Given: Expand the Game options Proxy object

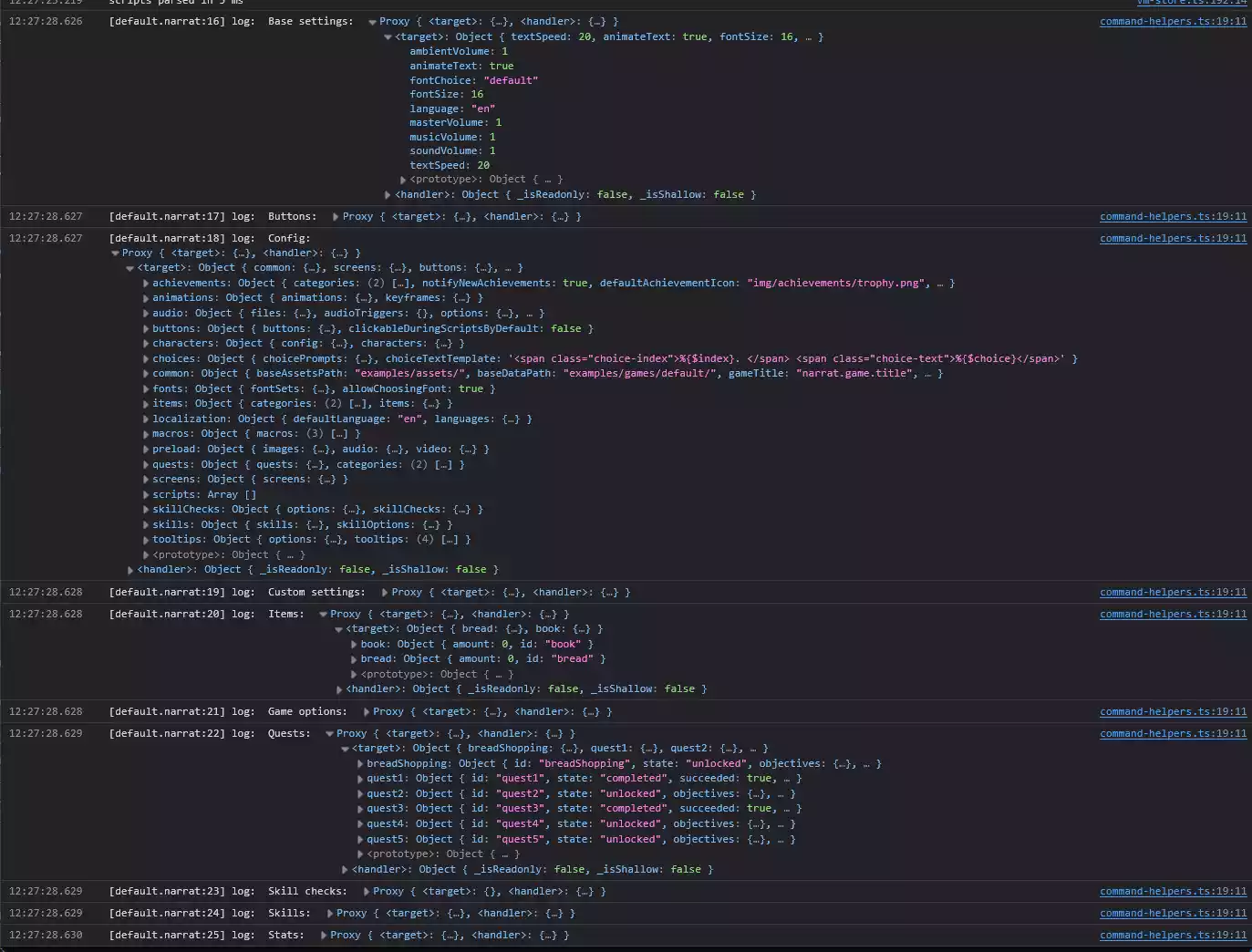Looking at the screenshot, I should coord(365,711).
